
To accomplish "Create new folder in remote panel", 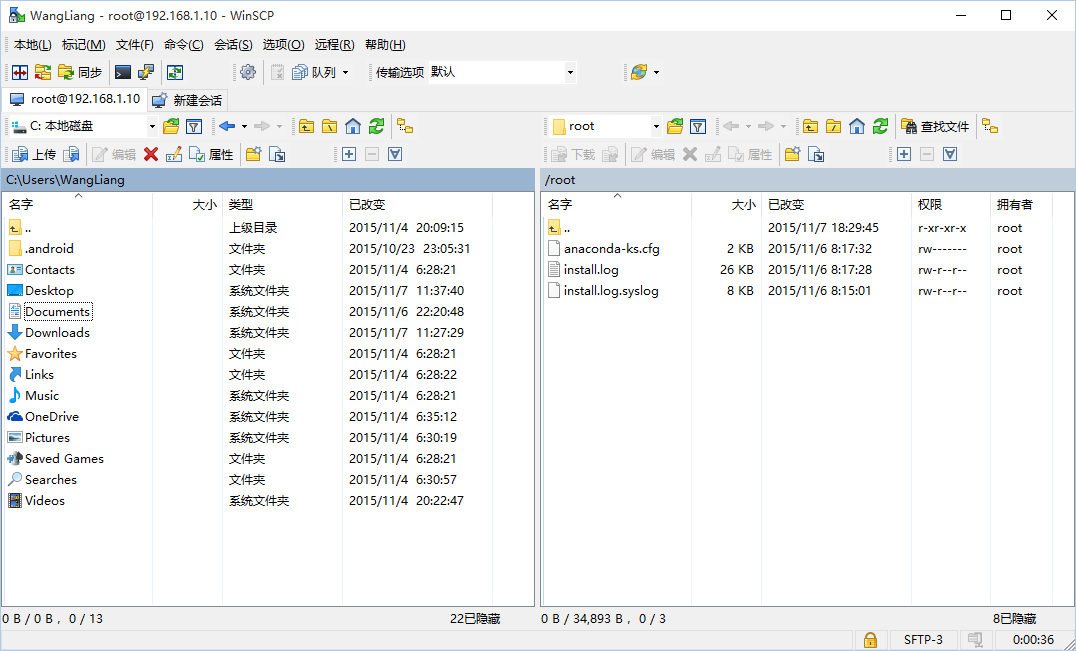I will [792, 154].
